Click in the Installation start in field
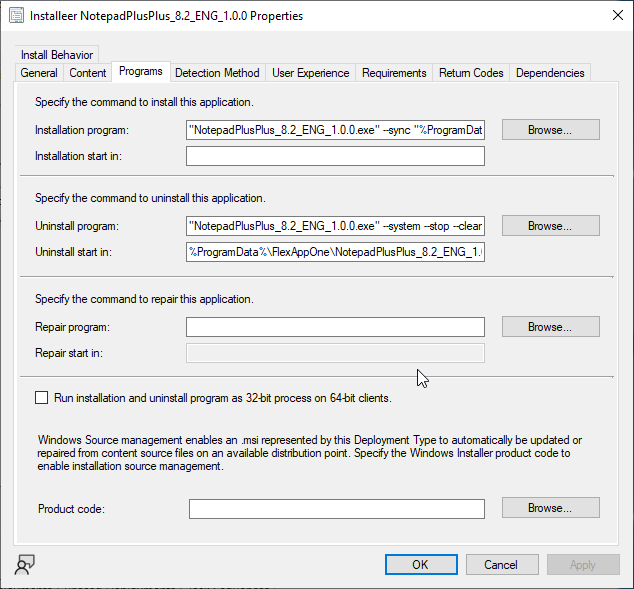Screen dimensions: 634x589 click(335, 156)
